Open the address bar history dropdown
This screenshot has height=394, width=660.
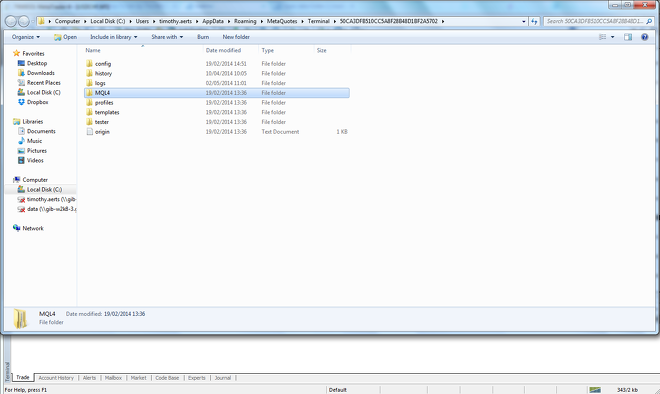[x=524, y=21]
